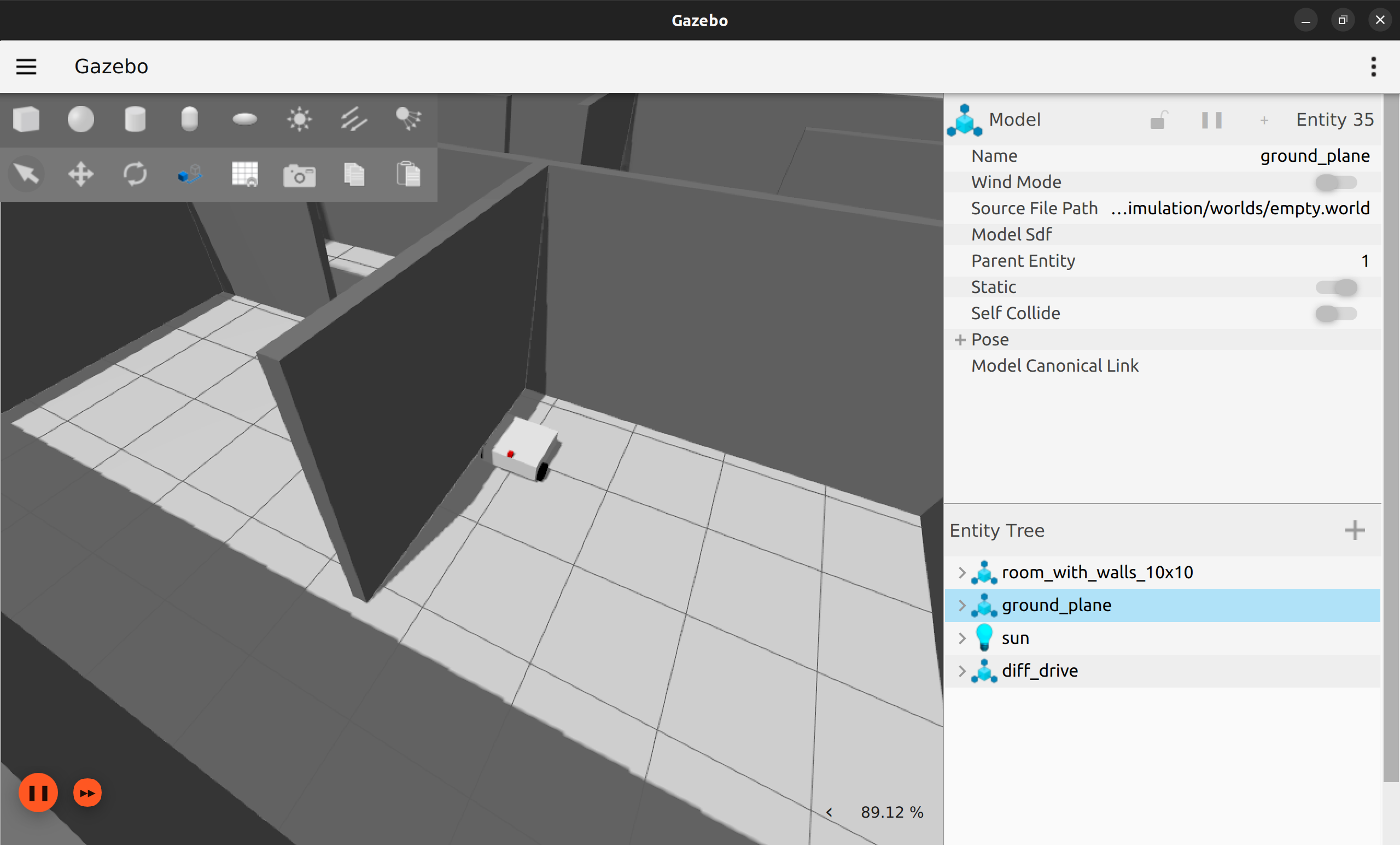The height and width of the screenshot is (845, 1400).
Task: Paste the copied entity
Action: click(x=409, y=174)
